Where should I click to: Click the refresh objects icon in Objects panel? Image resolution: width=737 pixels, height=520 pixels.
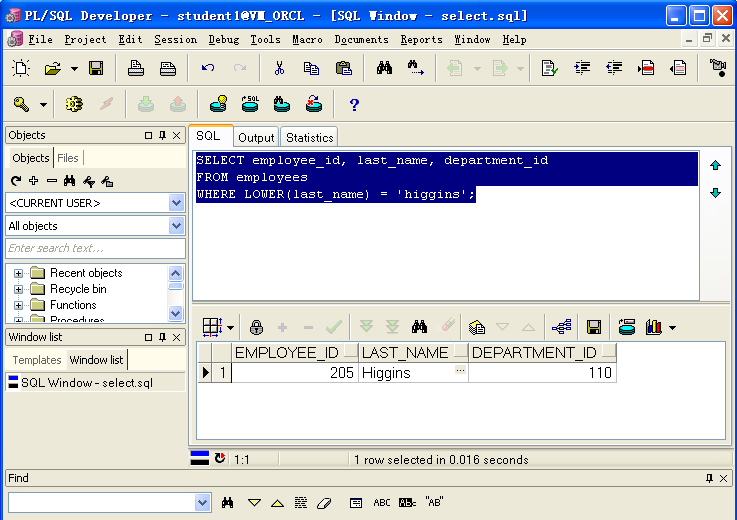(x=16, y=181)
